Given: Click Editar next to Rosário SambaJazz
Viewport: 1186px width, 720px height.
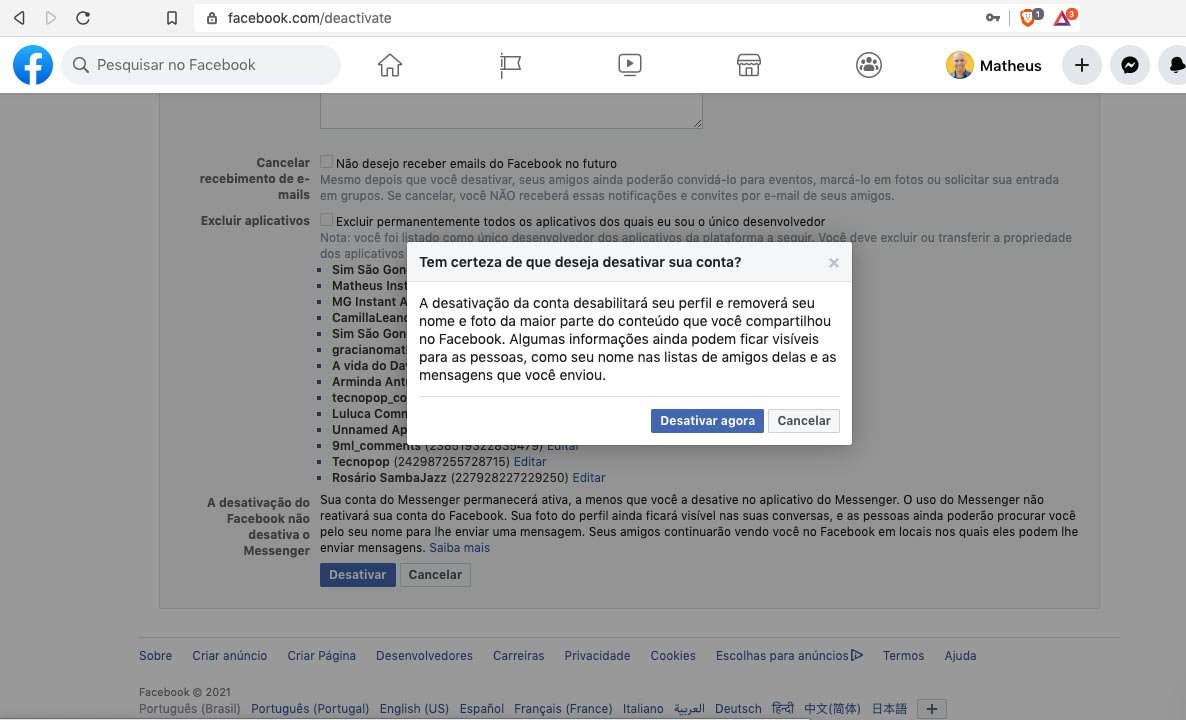Looking at the screenshot, I should [x=588, y=477].
